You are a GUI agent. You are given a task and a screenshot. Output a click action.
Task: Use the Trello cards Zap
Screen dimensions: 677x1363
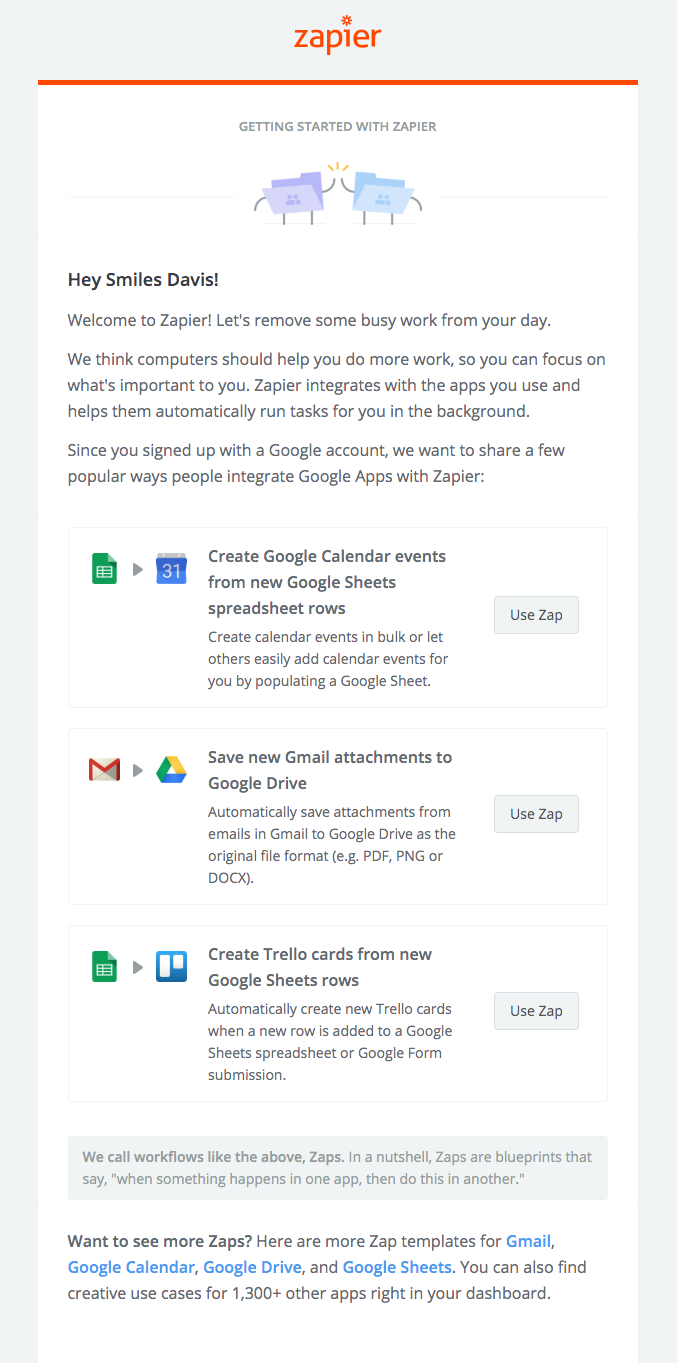536,1011
